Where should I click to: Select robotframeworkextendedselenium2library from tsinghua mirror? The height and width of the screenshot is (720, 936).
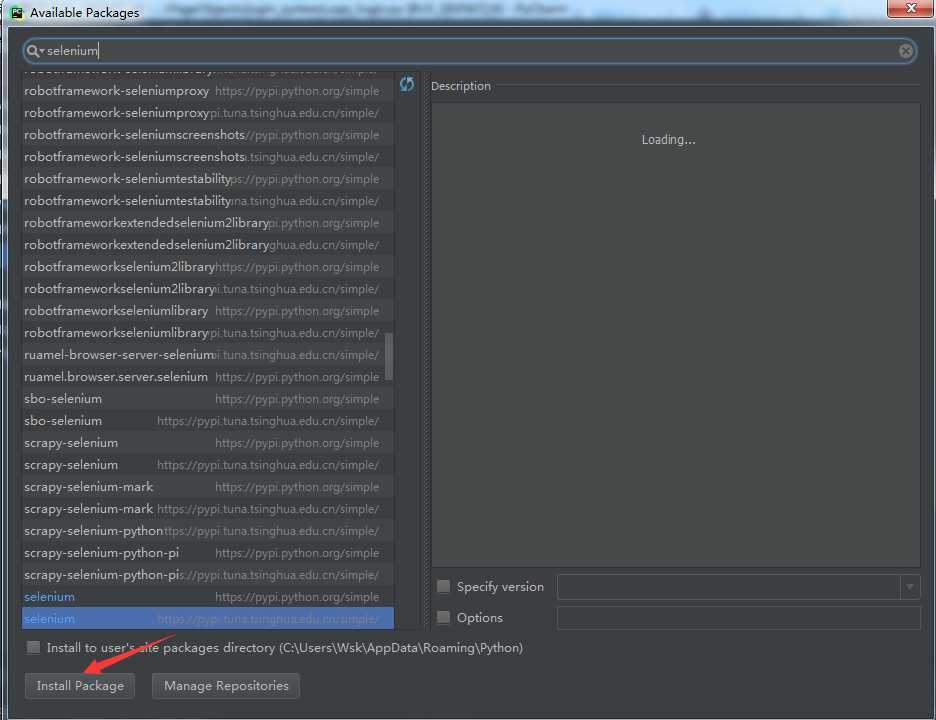[208, 245]
